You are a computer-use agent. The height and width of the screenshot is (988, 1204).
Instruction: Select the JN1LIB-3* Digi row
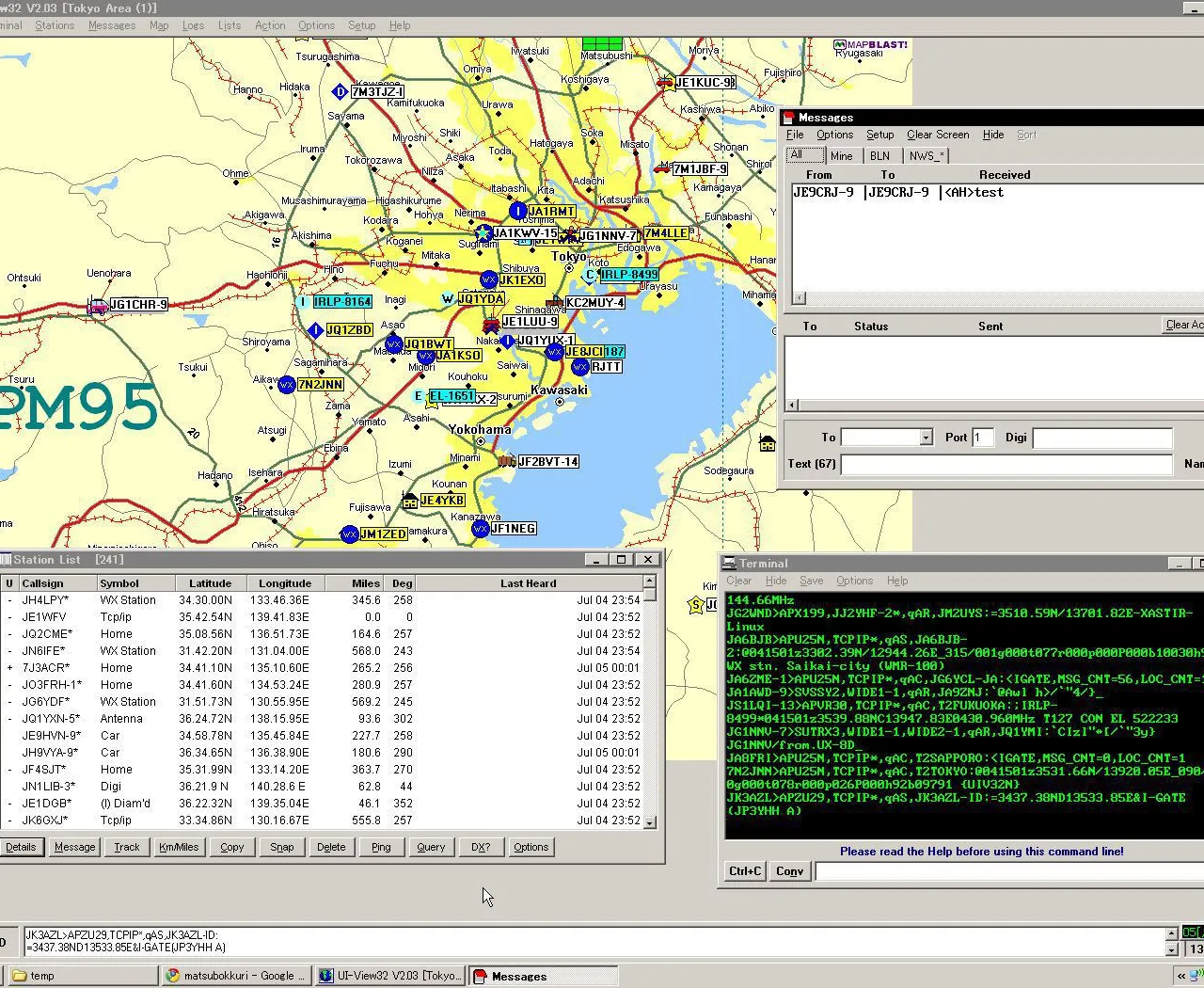321,787
